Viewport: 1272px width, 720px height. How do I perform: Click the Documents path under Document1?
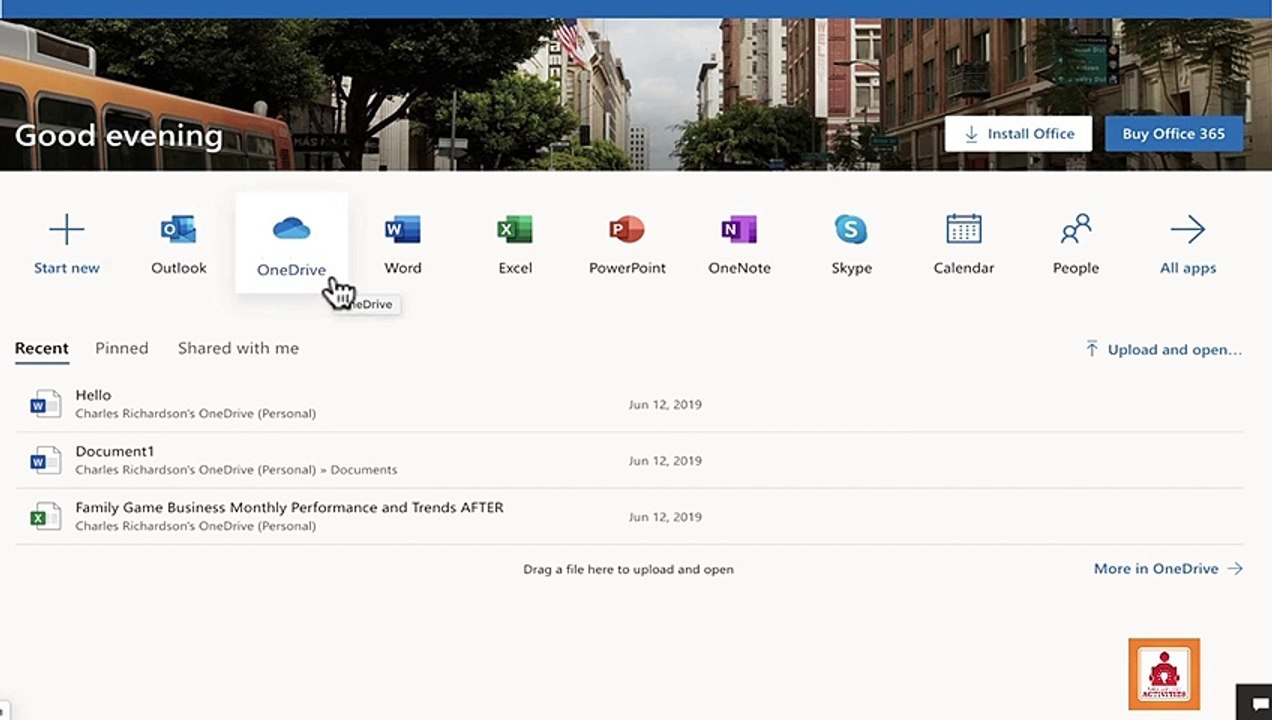coord(364,470)
